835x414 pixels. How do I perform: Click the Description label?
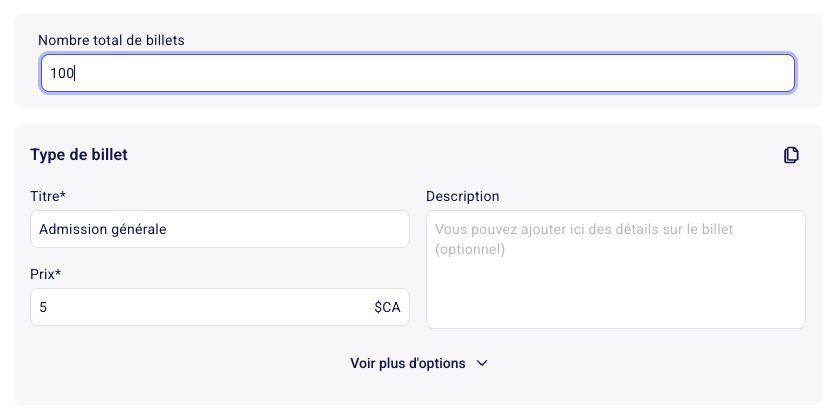463,197
